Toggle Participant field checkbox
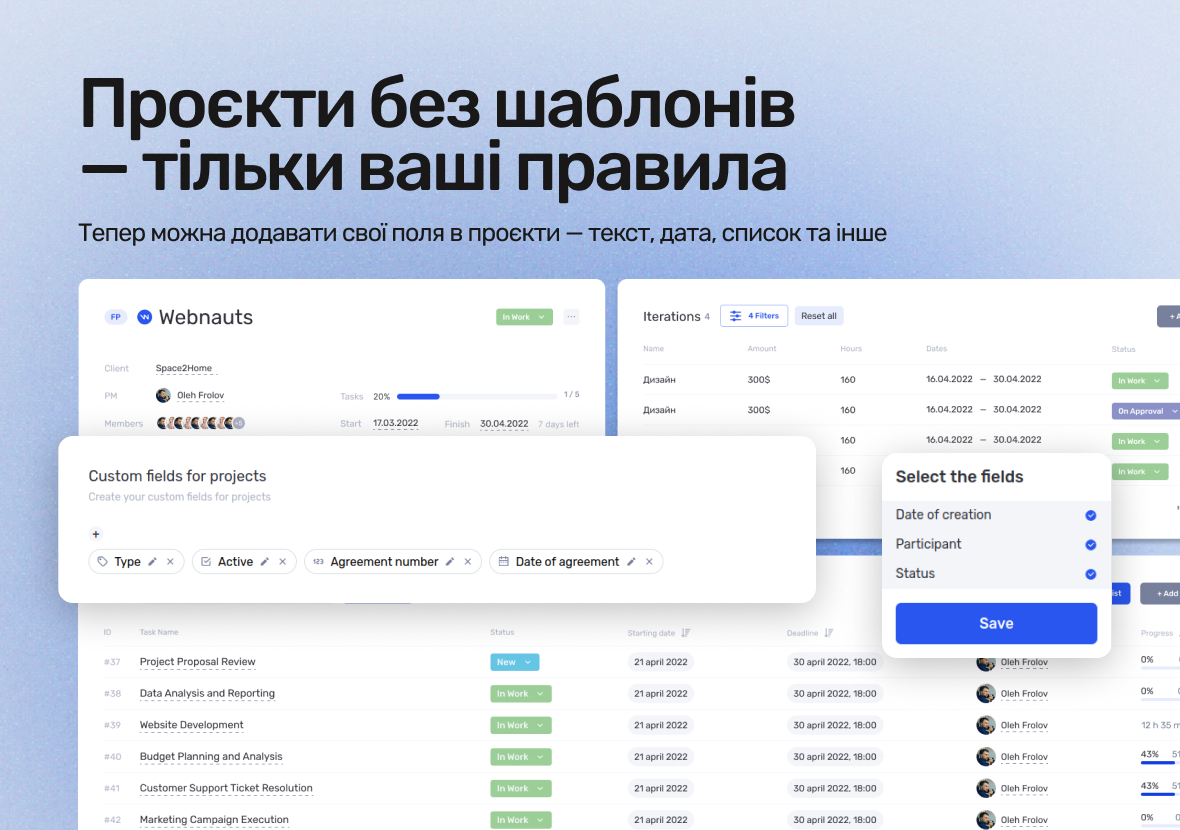The width and height of the screenshot is (1180, 830). pos(1090,545)
